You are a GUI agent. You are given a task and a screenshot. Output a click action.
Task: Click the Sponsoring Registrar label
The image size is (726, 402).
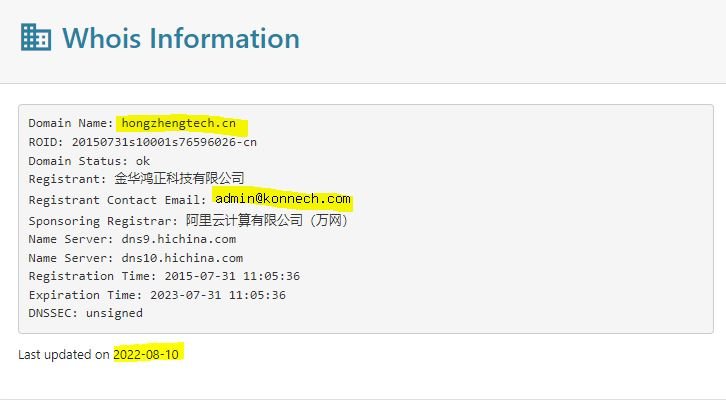click(103, 221)
